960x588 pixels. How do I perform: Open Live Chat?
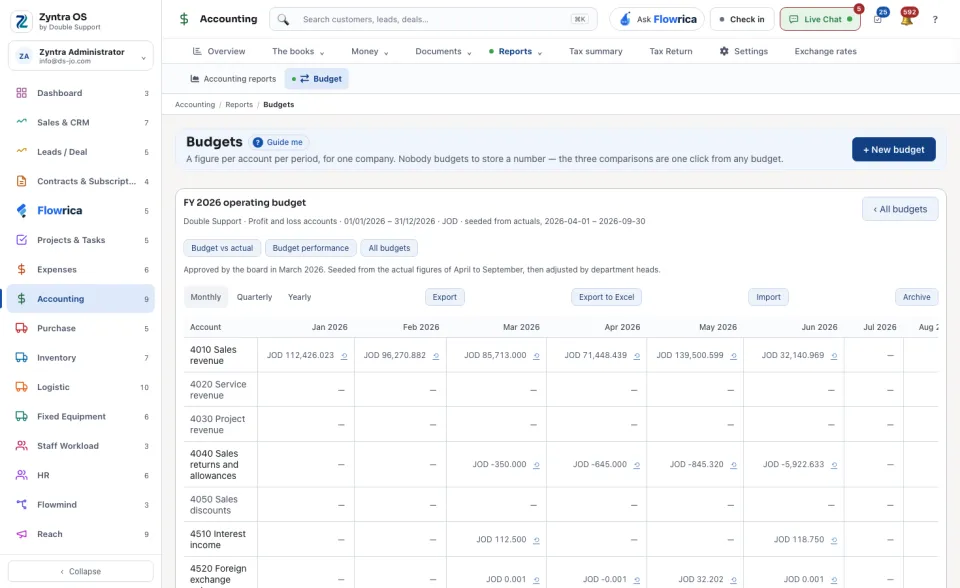820,20
